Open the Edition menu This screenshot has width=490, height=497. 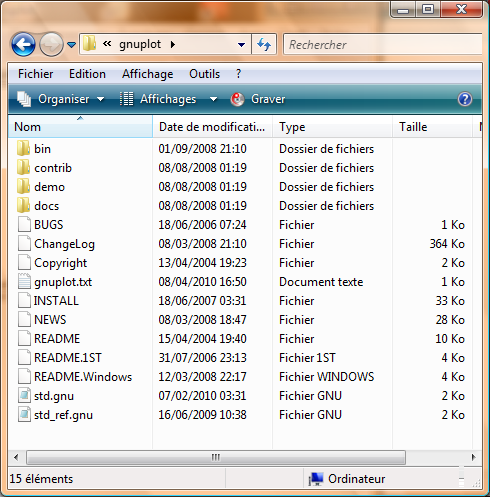pos(87,74)
